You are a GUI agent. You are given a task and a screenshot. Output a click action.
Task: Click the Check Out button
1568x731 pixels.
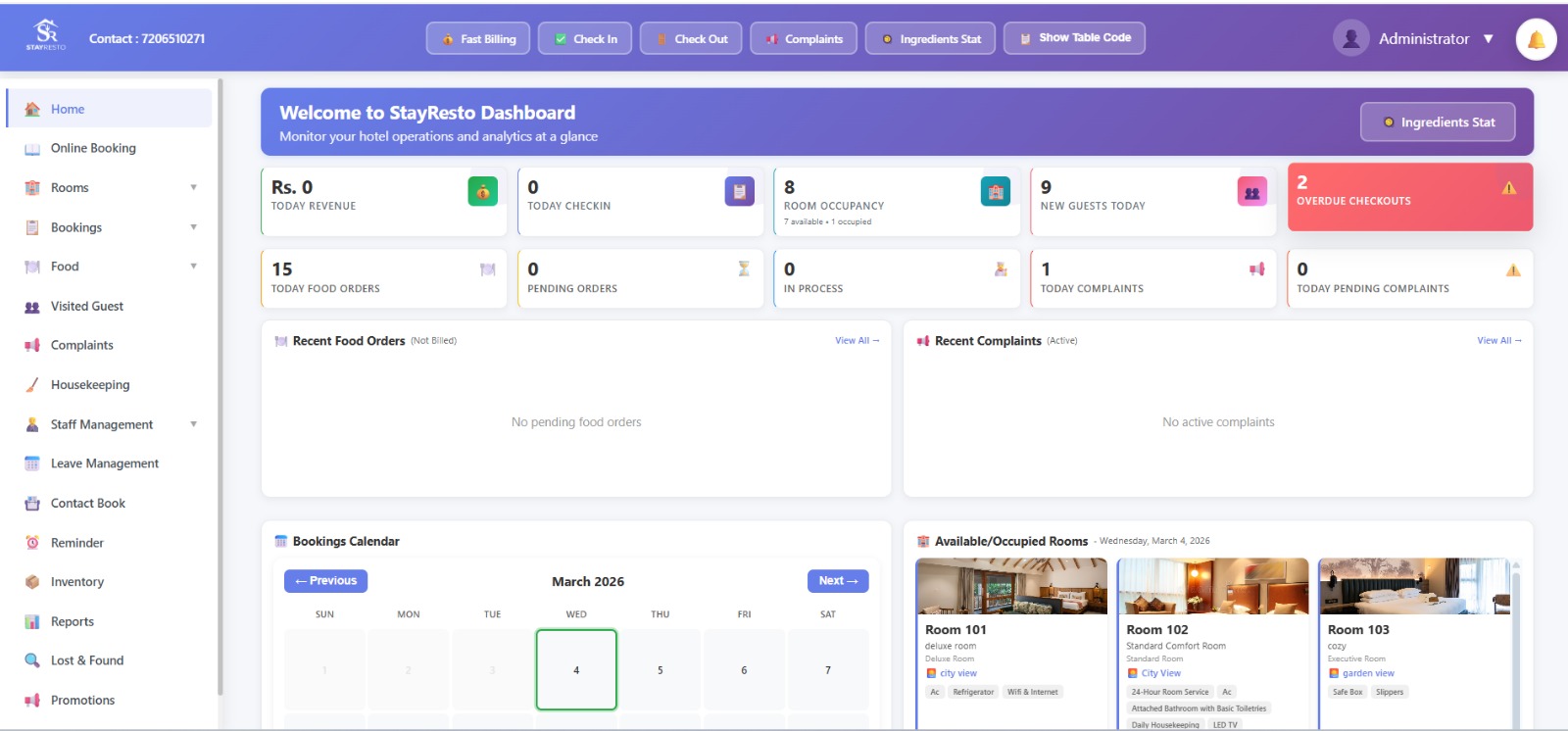click(691, 39)
